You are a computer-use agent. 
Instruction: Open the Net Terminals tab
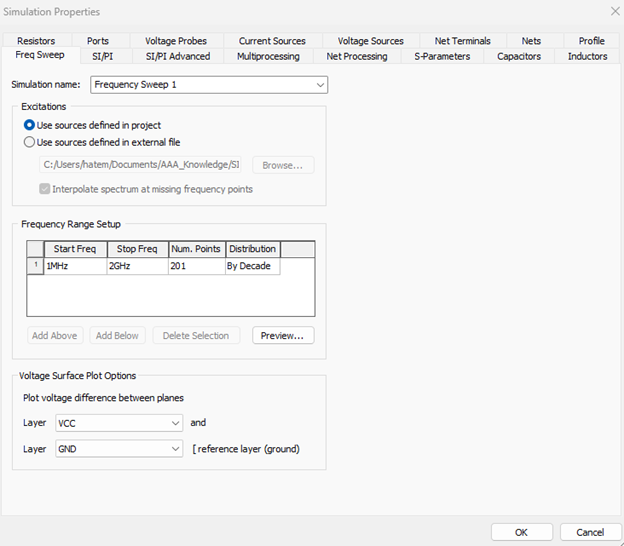462,41
